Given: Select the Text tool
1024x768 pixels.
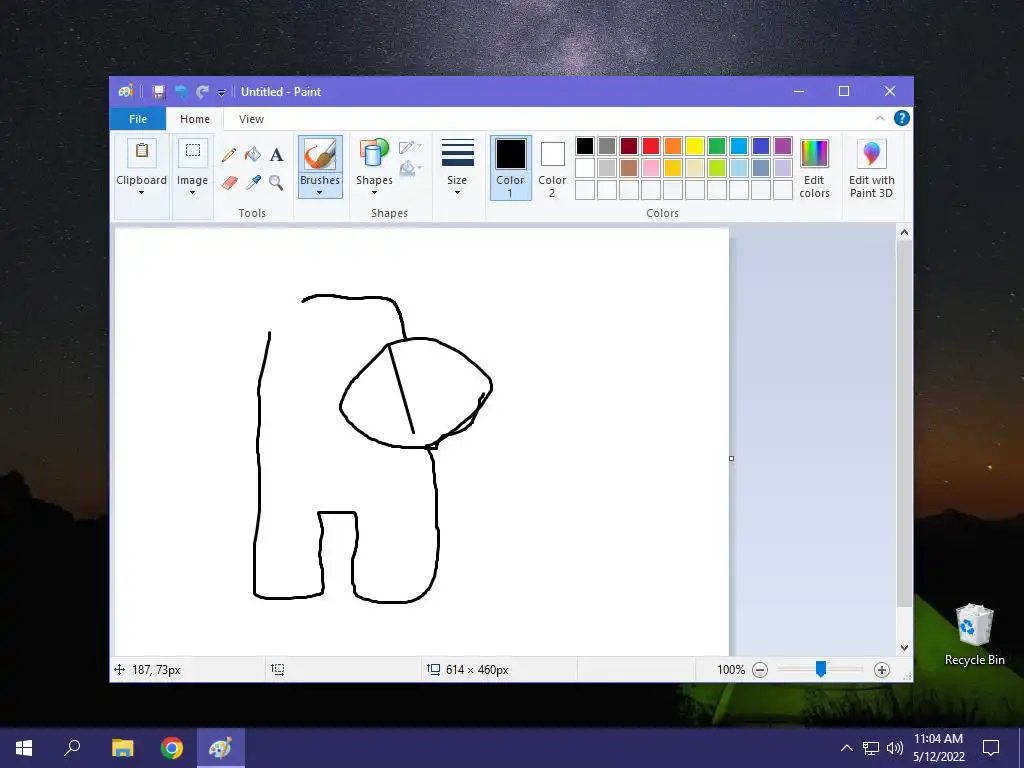Looking at the screenshot, I should (276, 155).
